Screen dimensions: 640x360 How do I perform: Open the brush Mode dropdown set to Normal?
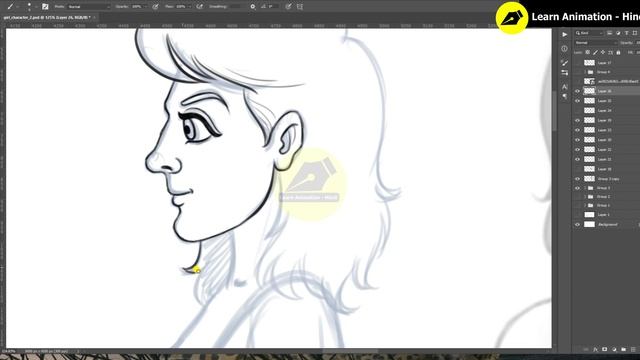(x=89, y=7)
